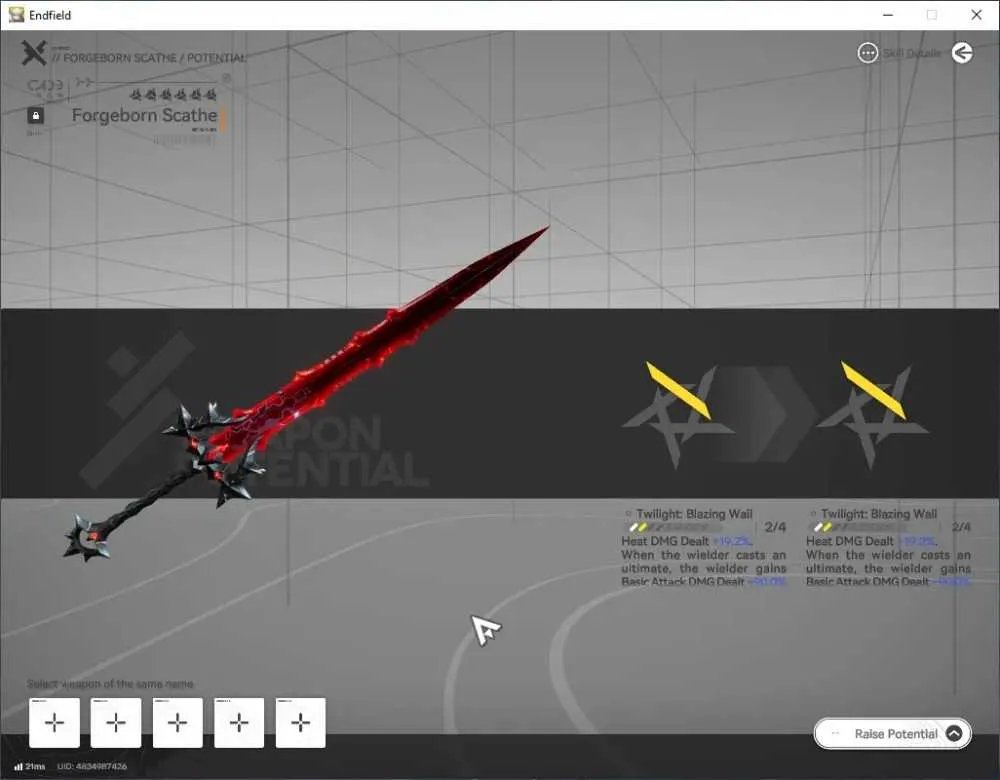Select the fifth empty weapon slot
The image size is (1000, 780).
click(x=300, y=723)
